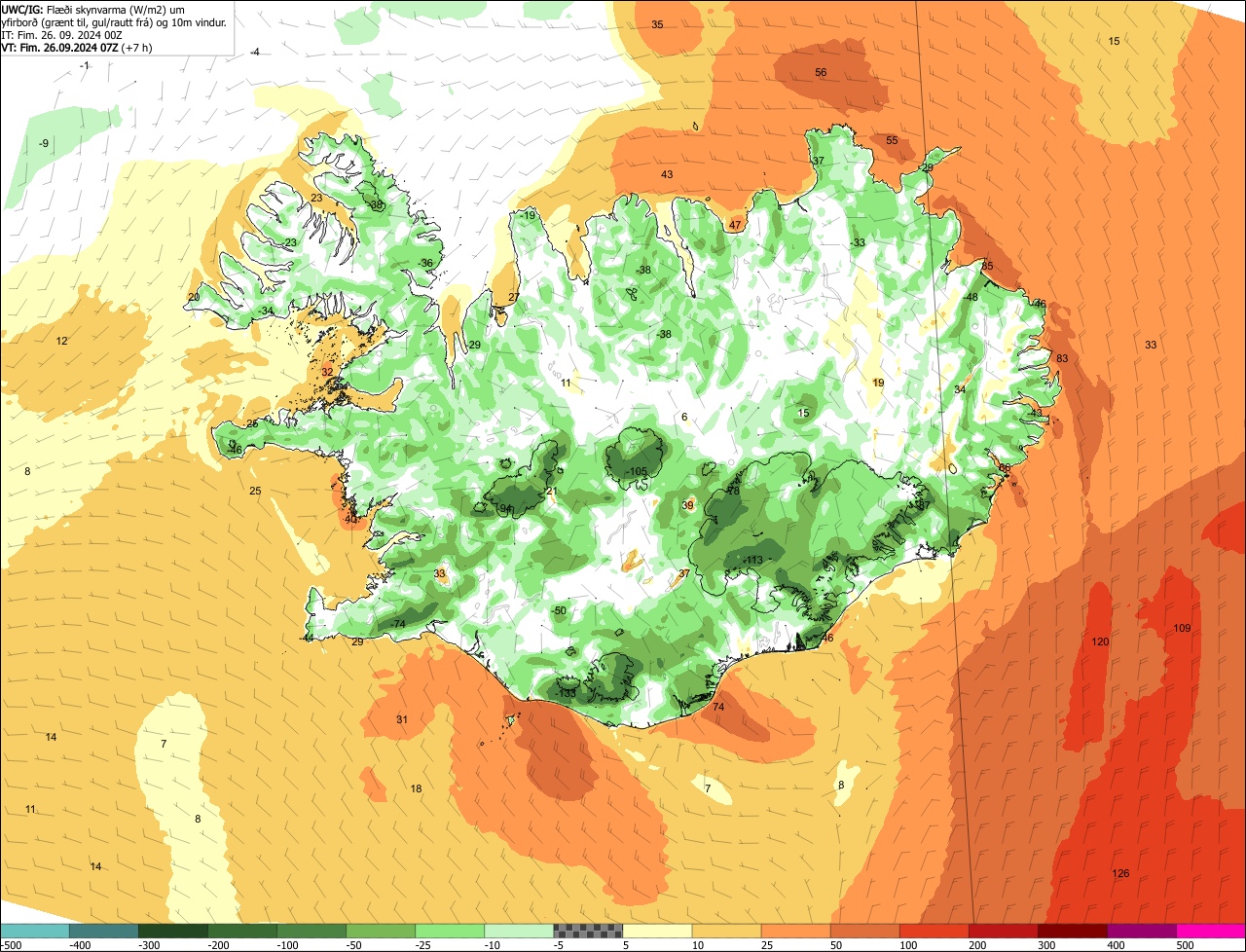Click the legend swatch between -300 and -200
This screenshot has width=1246, height=952.
point(173,931)
